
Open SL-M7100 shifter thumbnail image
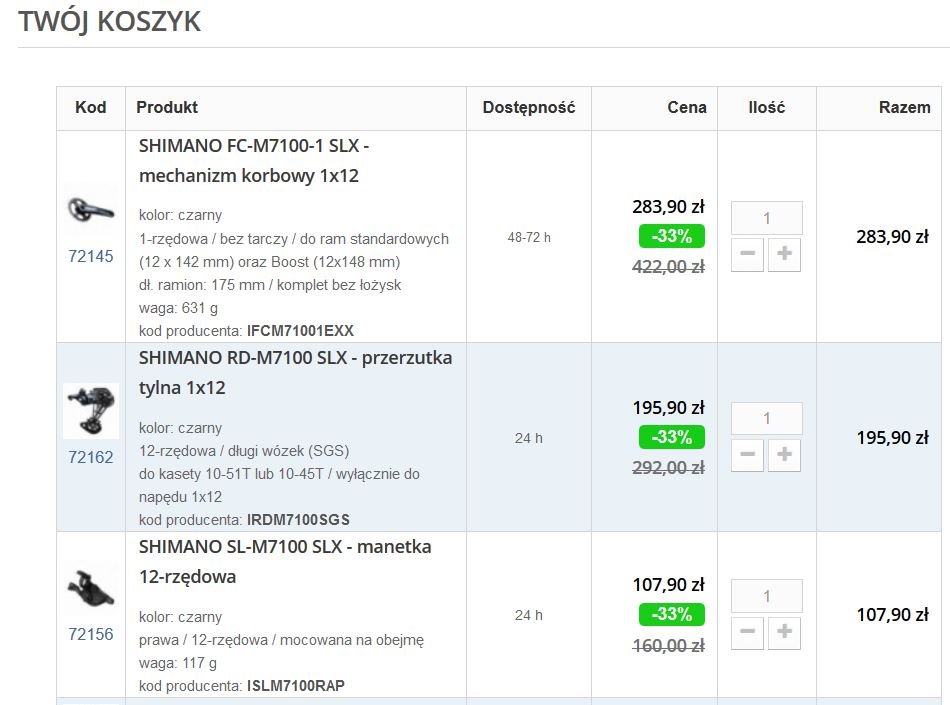91,588
